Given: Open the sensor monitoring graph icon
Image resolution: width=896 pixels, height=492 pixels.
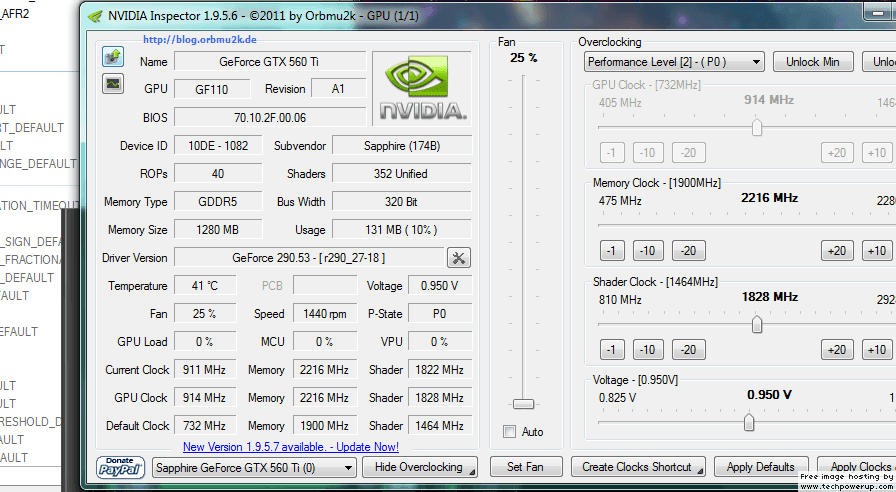Looking at the screenshot, I should pos(113,84).
